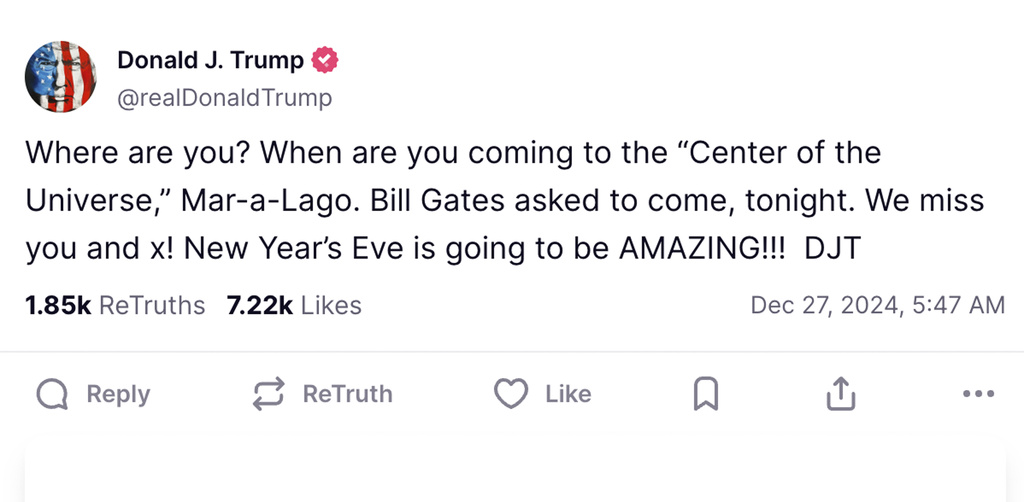The image size is (1024, 502).
Task: View the 1.85k ReTruths list
Action: [115, 305]
